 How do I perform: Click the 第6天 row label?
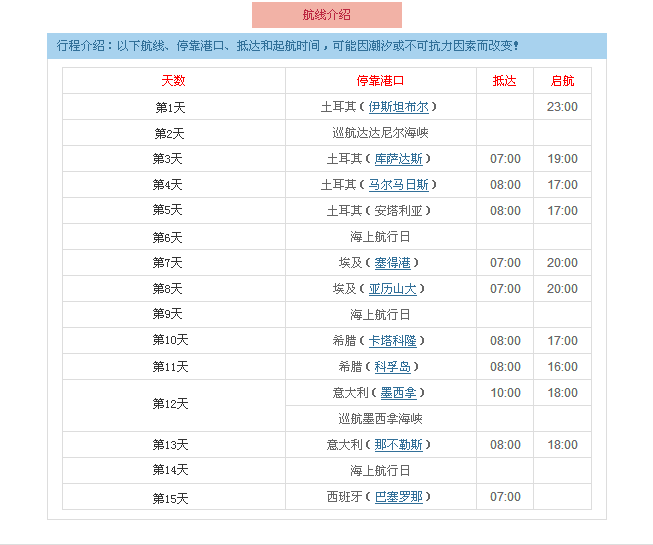click(x=167, y=237)
